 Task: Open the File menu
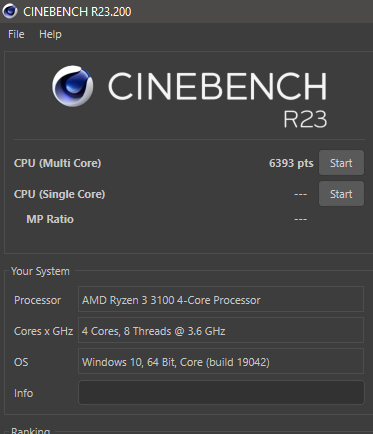[x=16, y=34]
